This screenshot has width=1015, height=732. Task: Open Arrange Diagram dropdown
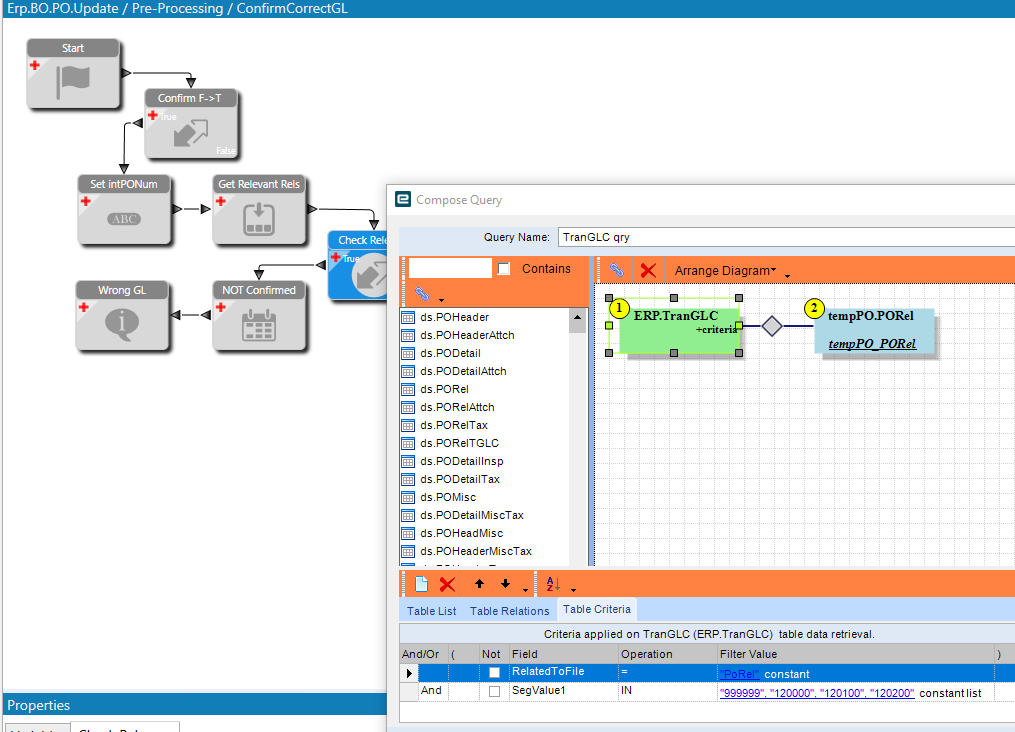coord(726,271)
